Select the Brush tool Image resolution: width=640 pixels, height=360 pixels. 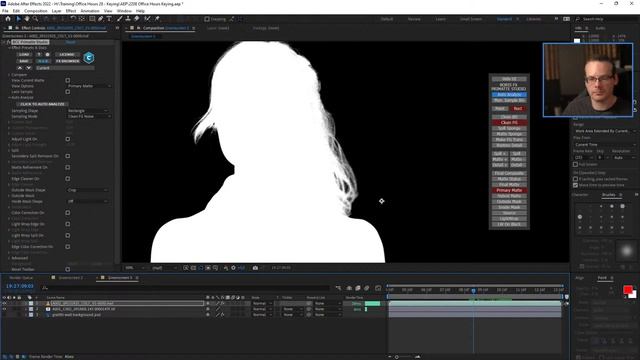tap(120, 19)
